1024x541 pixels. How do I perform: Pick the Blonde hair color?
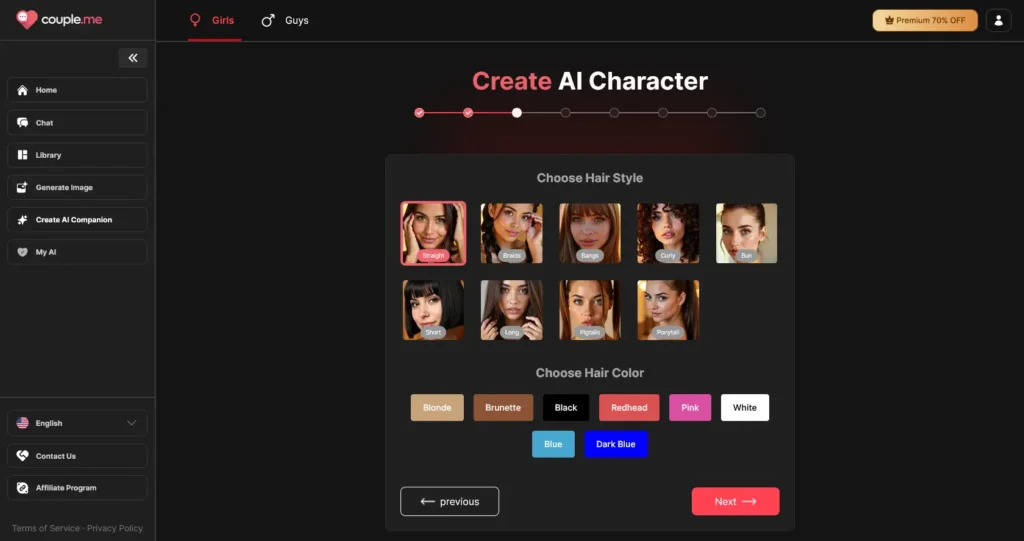click(x=437, y=408)
